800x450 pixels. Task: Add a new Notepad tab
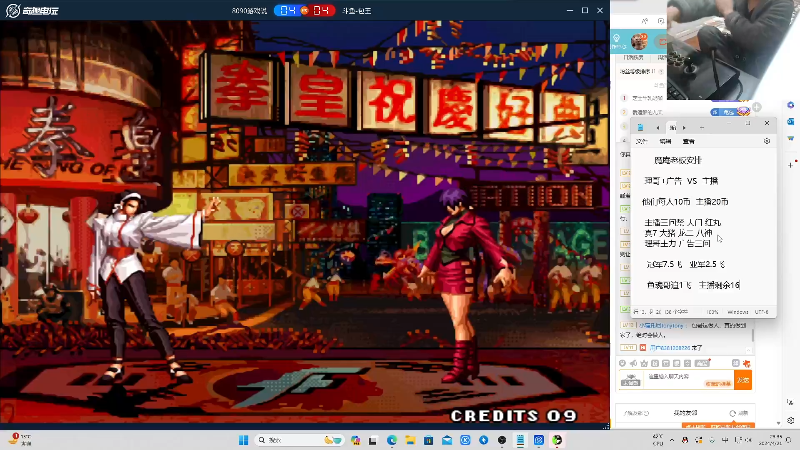702,128
